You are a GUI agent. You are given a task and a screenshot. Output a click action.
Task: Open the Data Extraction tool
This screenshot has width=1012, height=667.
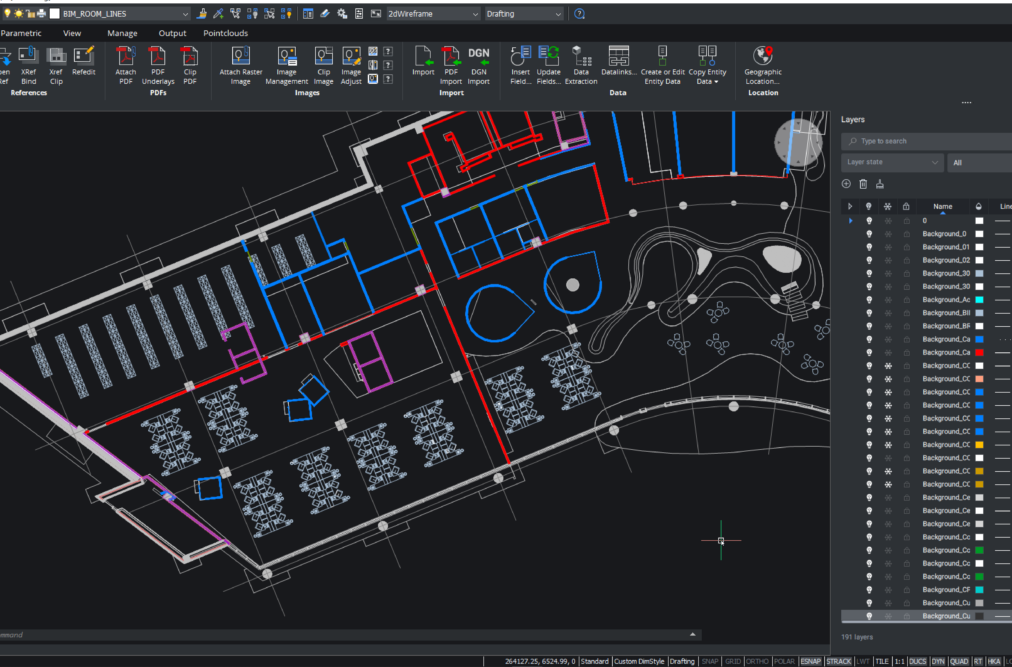580,57
